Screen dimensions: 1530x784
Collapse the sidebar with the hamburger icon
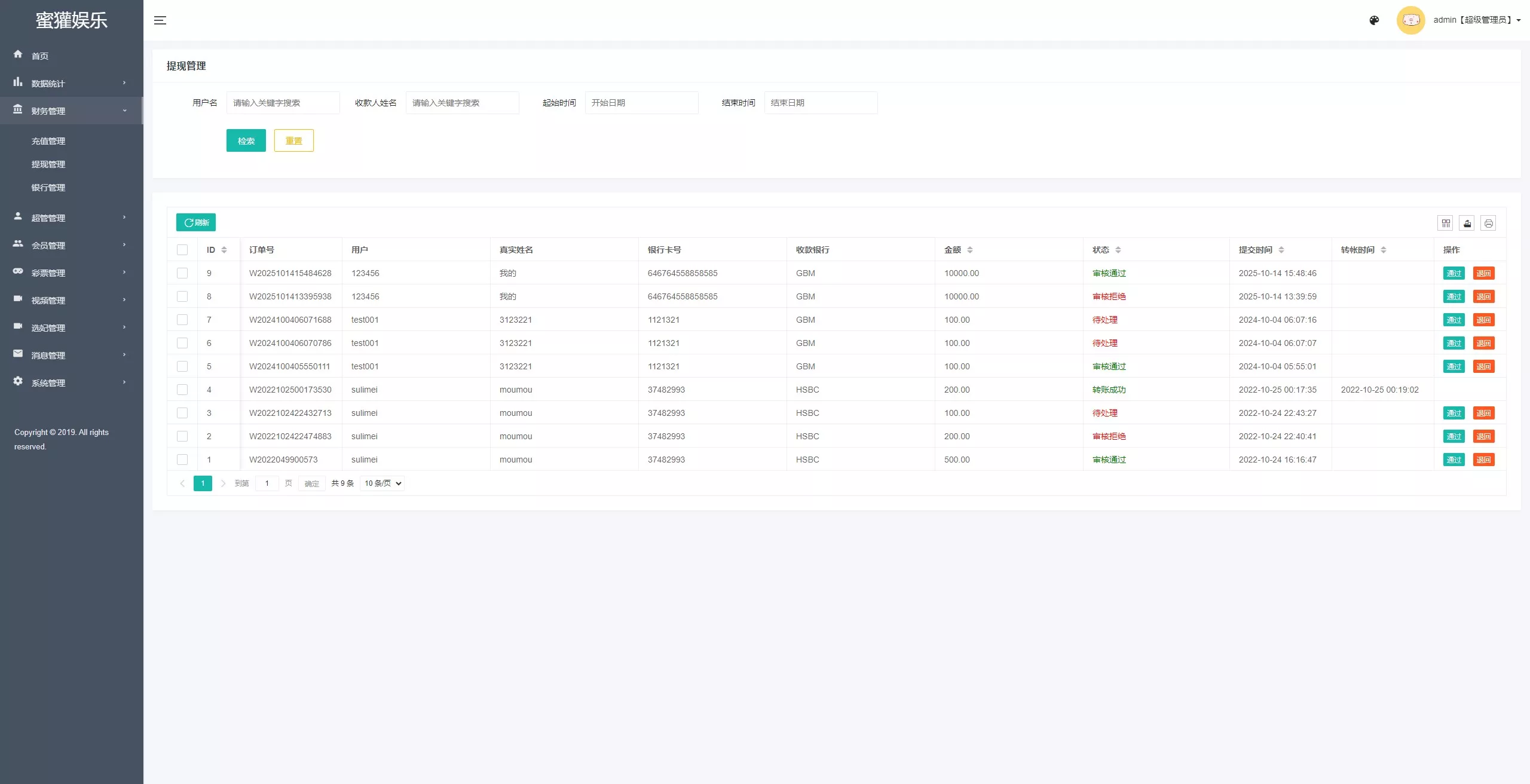(160, 20)
